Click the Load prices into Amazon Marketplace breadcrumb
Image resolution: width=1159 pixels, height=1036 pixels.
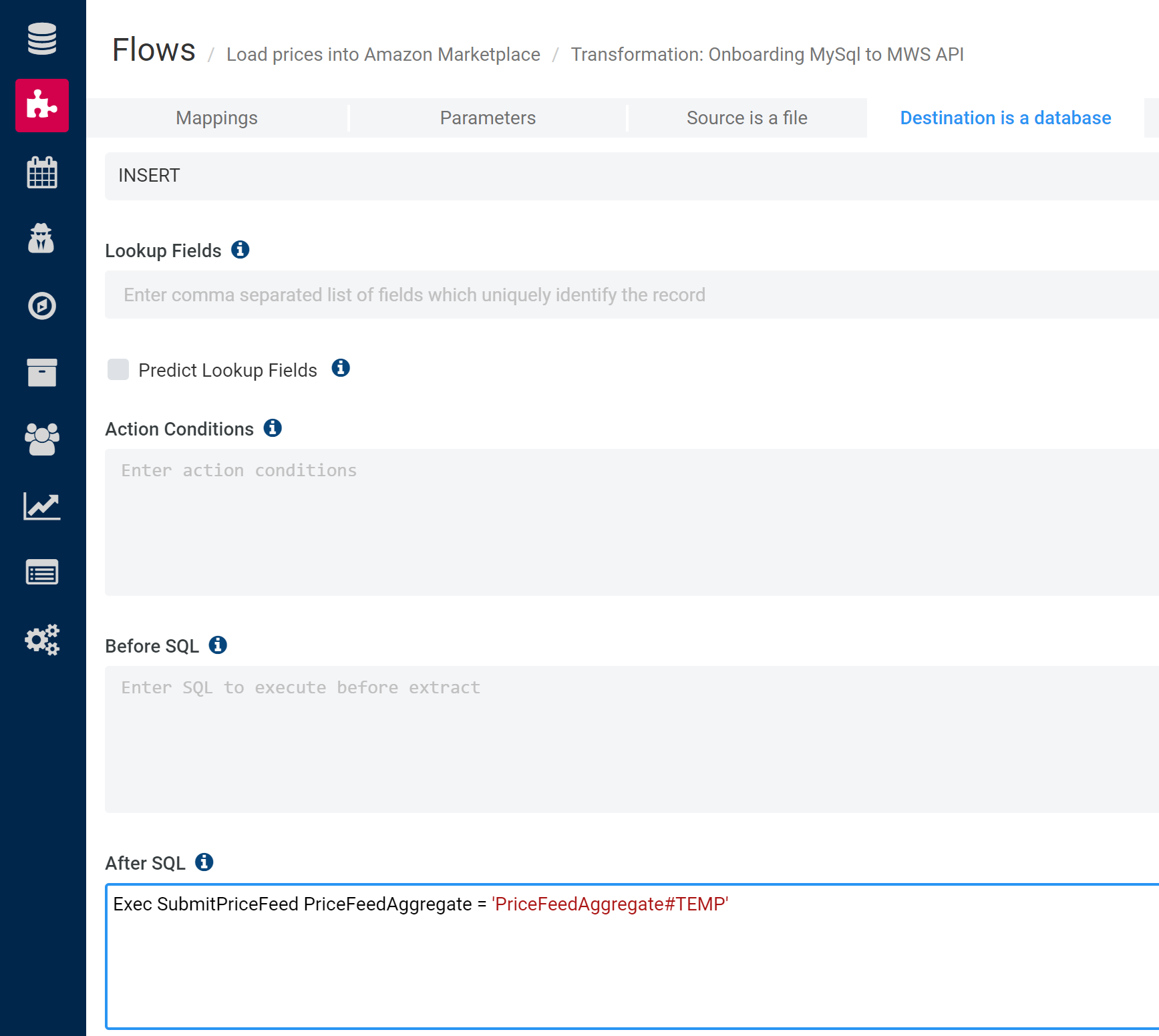[x=383, y=55]
